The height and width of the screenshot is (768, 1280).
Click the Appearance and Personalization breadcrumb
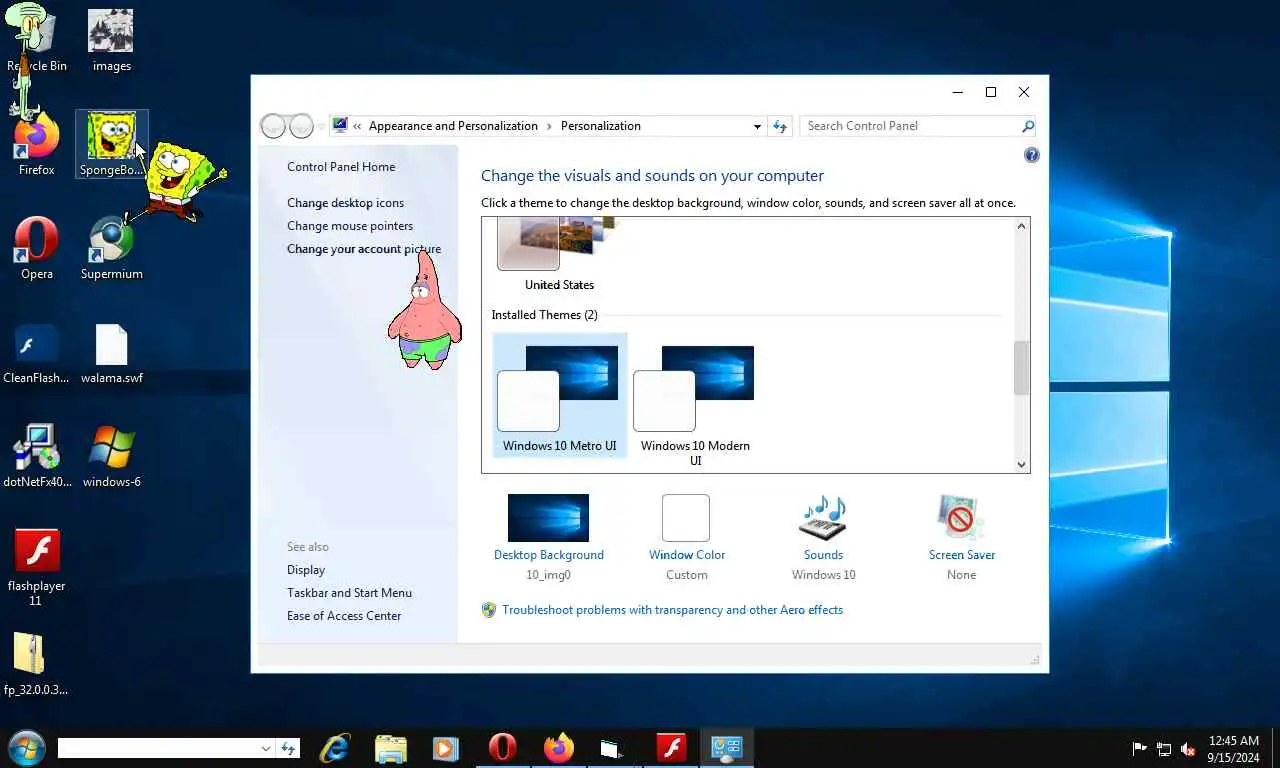453,126
